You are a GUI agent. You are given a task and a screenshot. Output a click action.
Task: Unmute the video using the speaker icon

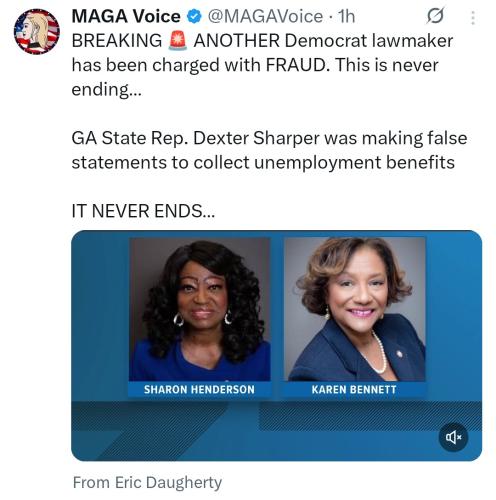pyautogui.click(x=453, y=437)
